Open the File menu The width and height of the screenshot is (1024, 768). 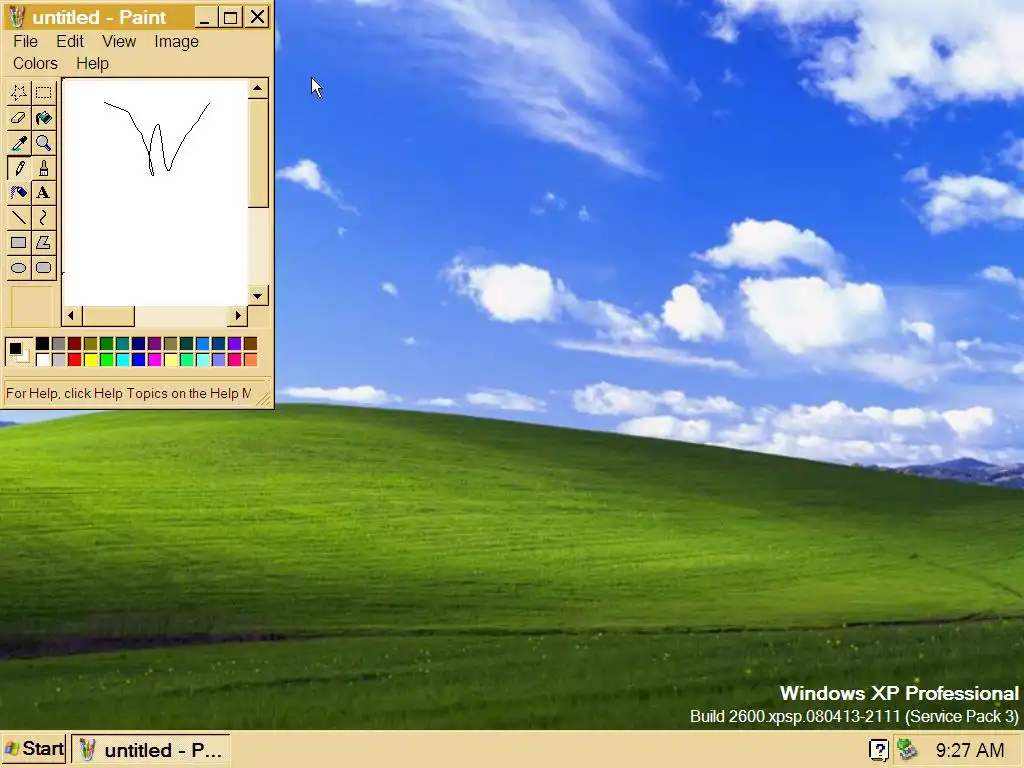pyautogui.click(x=25, y=41)
